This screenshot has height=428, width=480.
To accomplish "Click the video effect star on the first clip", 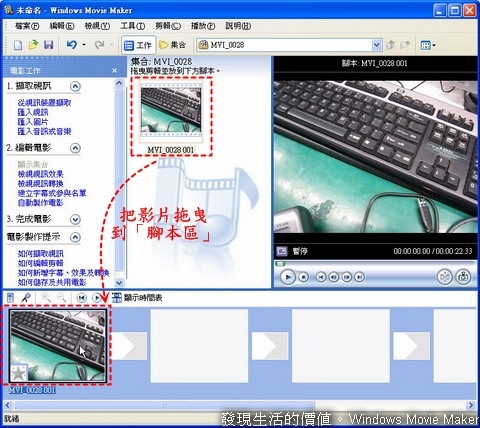I will [19, 373].
